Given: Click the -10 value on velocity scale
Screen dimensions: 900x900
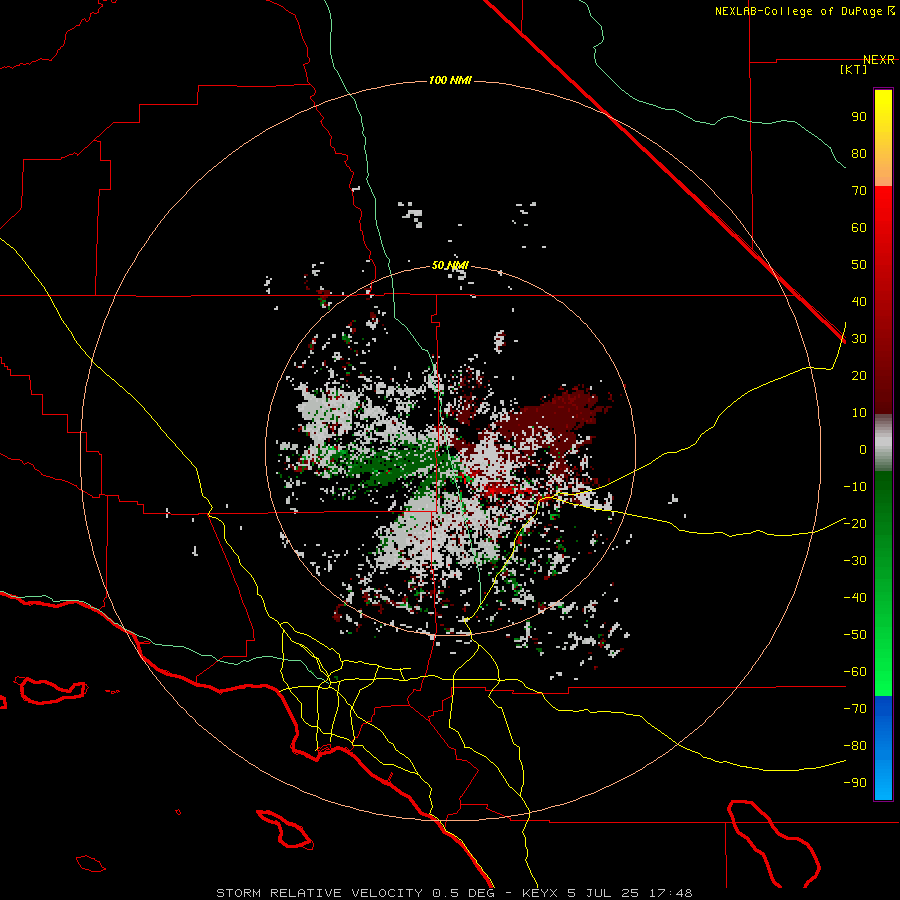Looking at the screenshot, I should click(855, 487).
